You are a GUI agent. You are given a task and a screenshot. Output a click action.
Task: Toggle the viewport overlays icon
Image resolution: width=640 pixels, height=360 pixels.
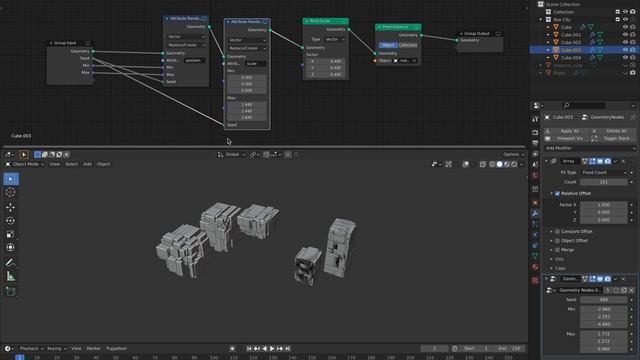coord(466,164)
